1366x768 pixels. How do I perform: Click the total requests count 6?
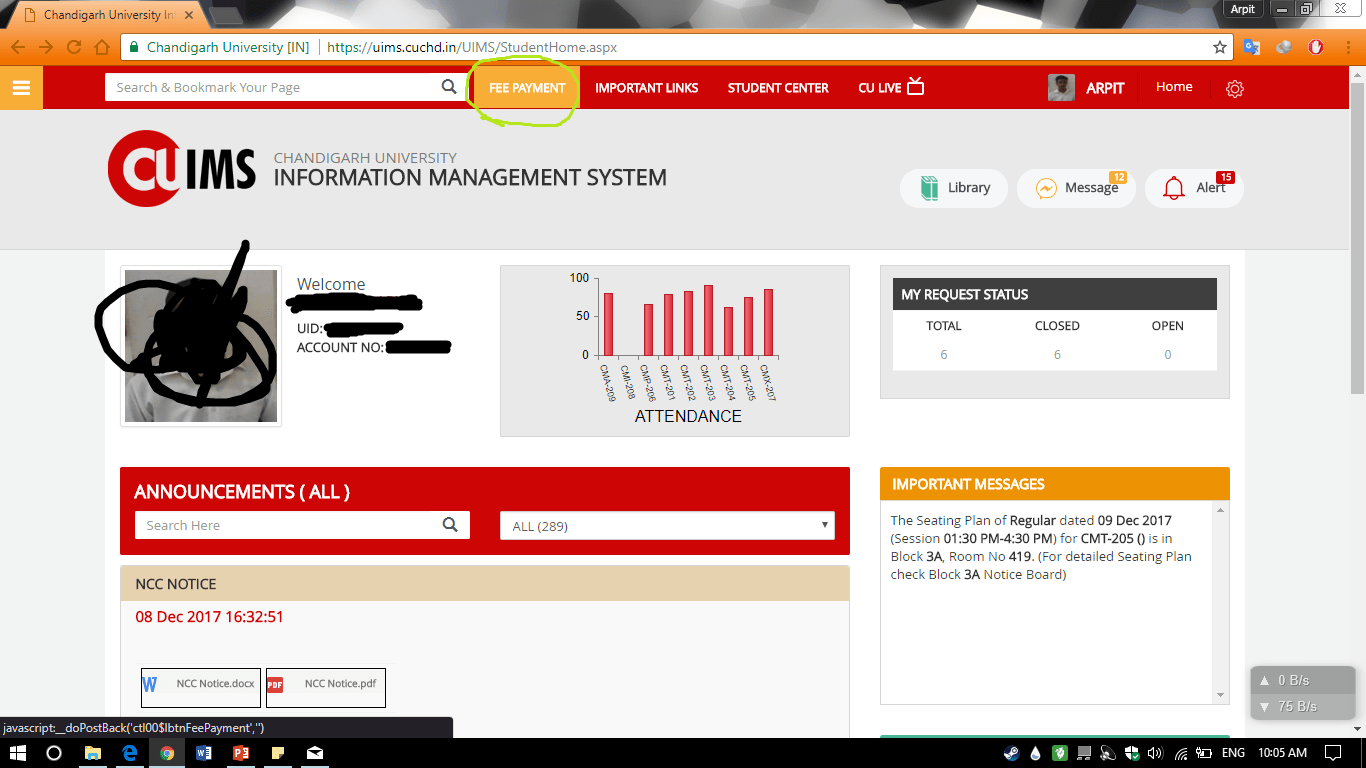[944, 354]
